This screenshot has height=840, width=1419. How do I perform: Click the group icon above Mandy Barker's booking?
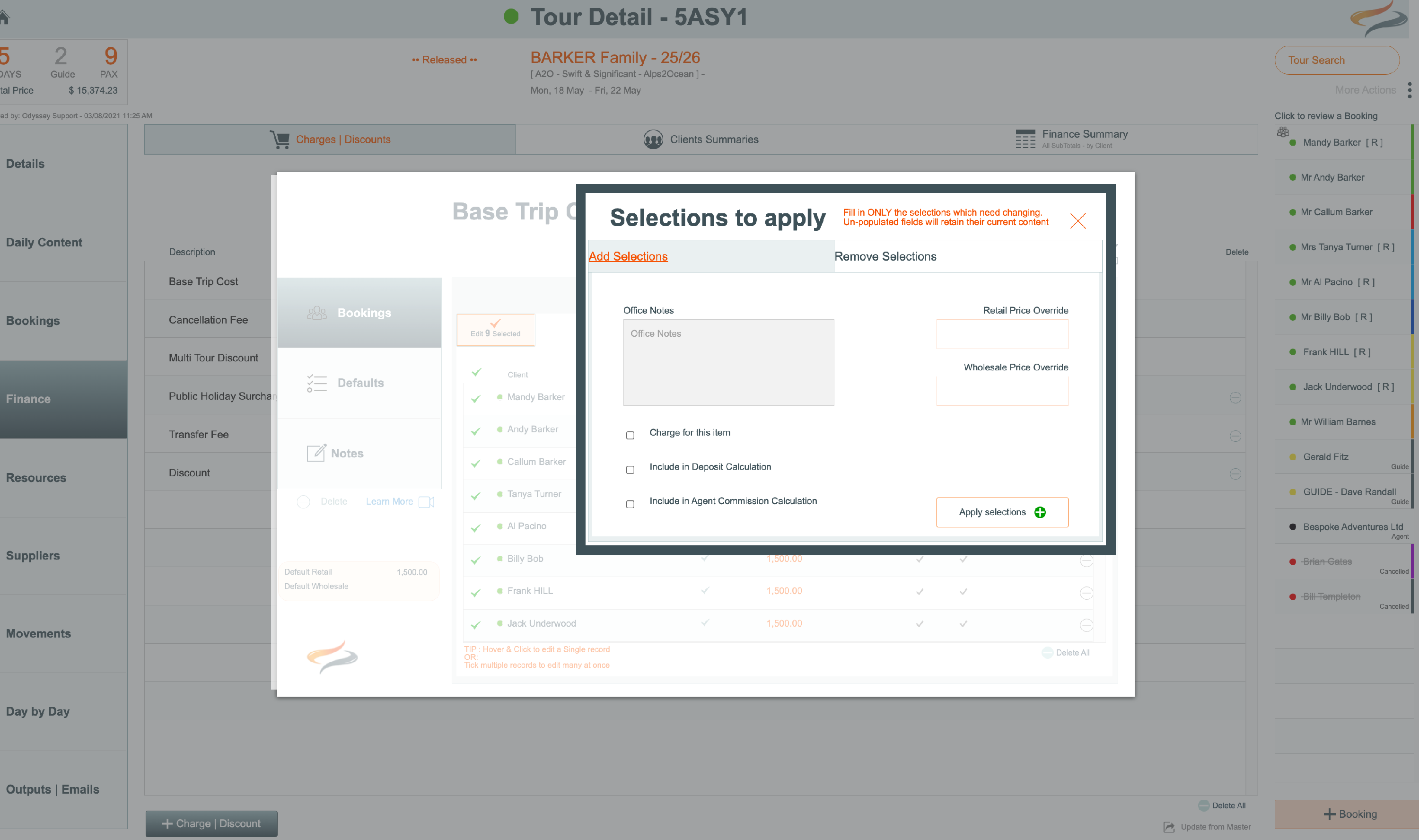[x=1283, y=132]
